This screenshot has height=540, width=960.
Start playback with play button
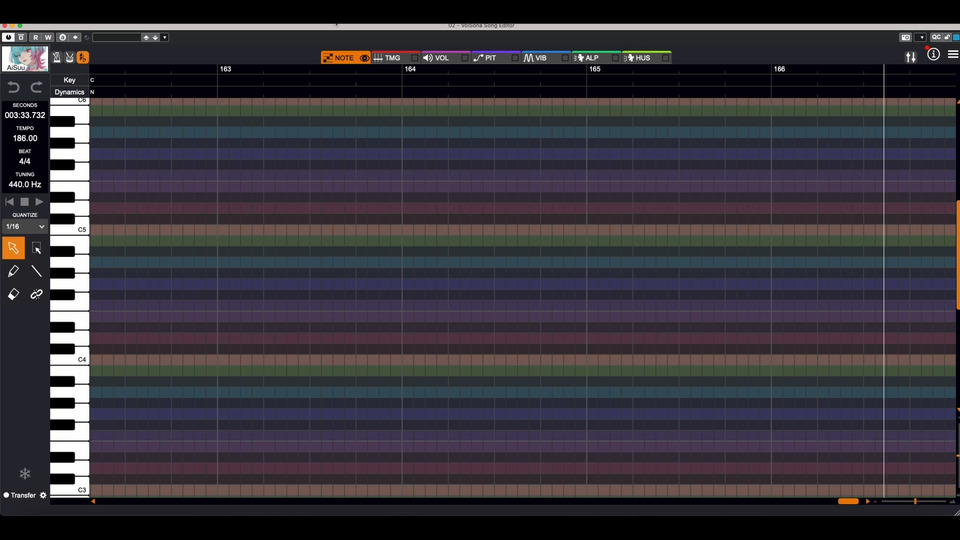[x=39, y=201]
